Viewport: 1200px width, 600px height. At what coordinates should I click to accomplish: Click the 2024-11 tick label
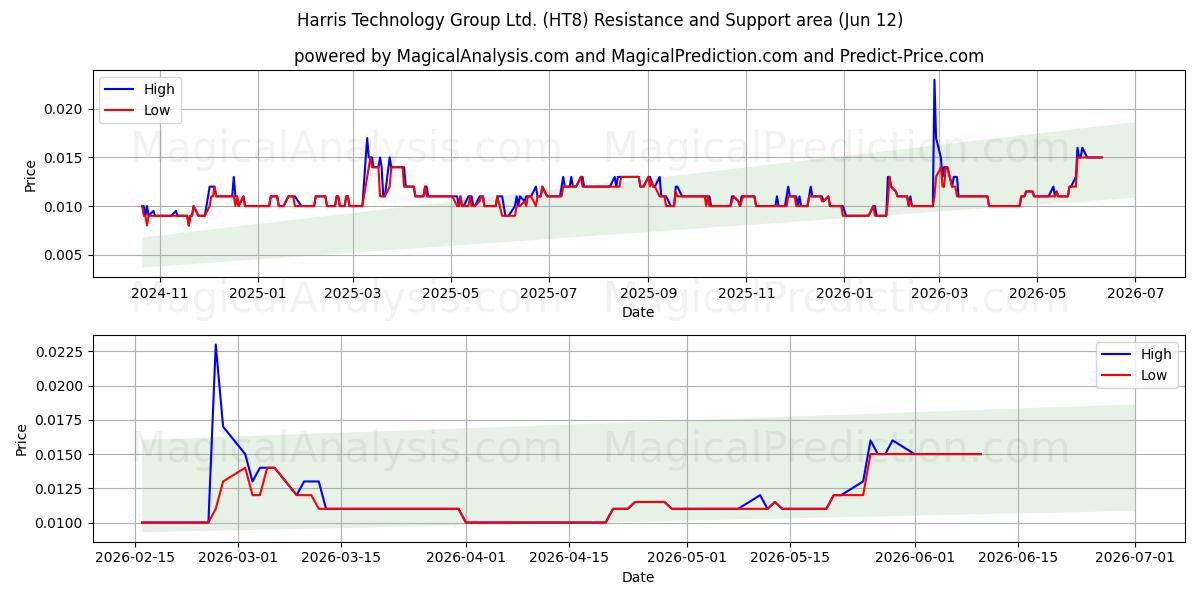(161, 293)
